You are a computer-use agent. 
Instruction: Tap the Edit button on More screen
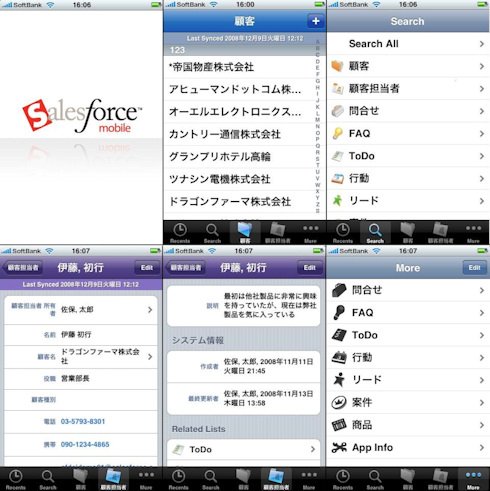click(474, 268)
